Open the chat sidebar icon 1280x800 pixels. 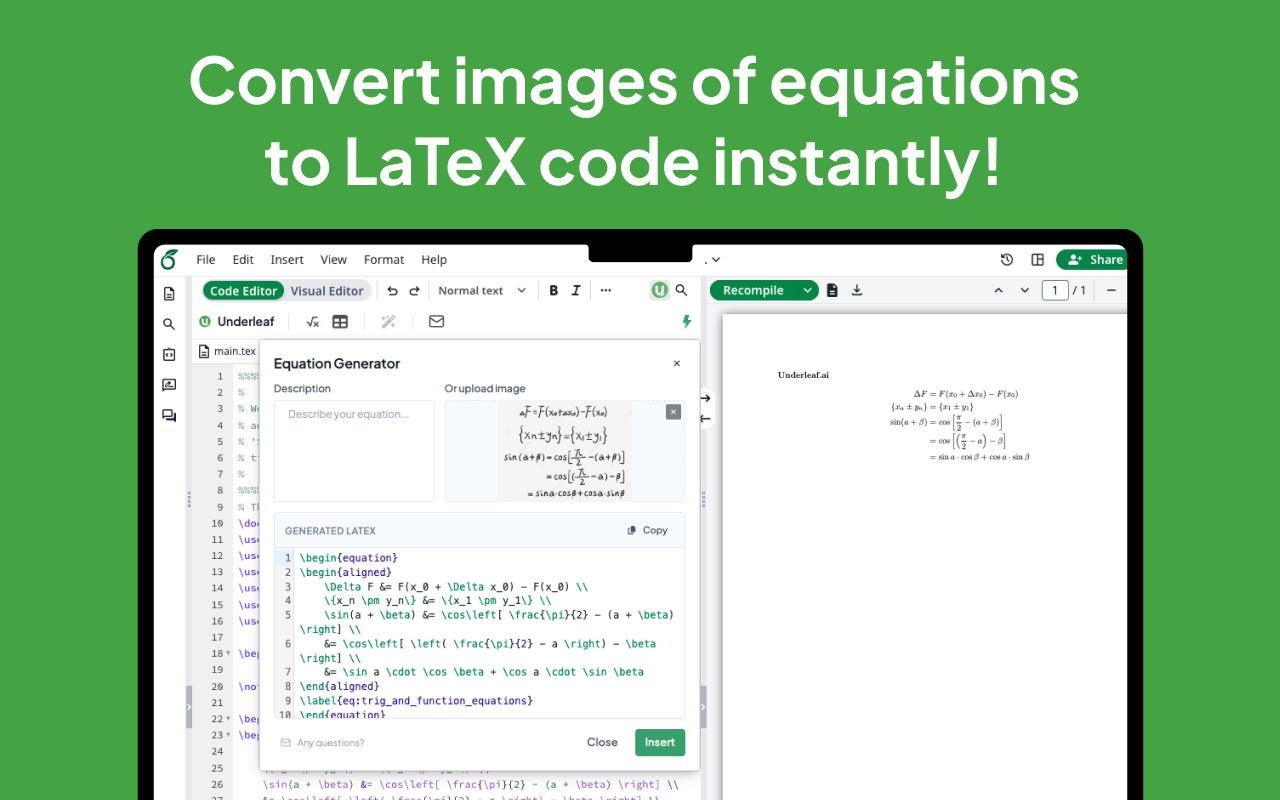click(x=169, y=416)
